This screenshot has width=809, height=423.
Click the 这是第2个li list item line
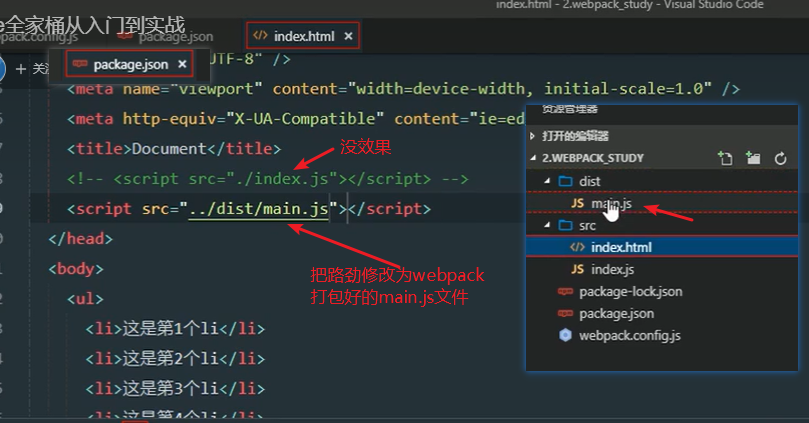(175, 359)
